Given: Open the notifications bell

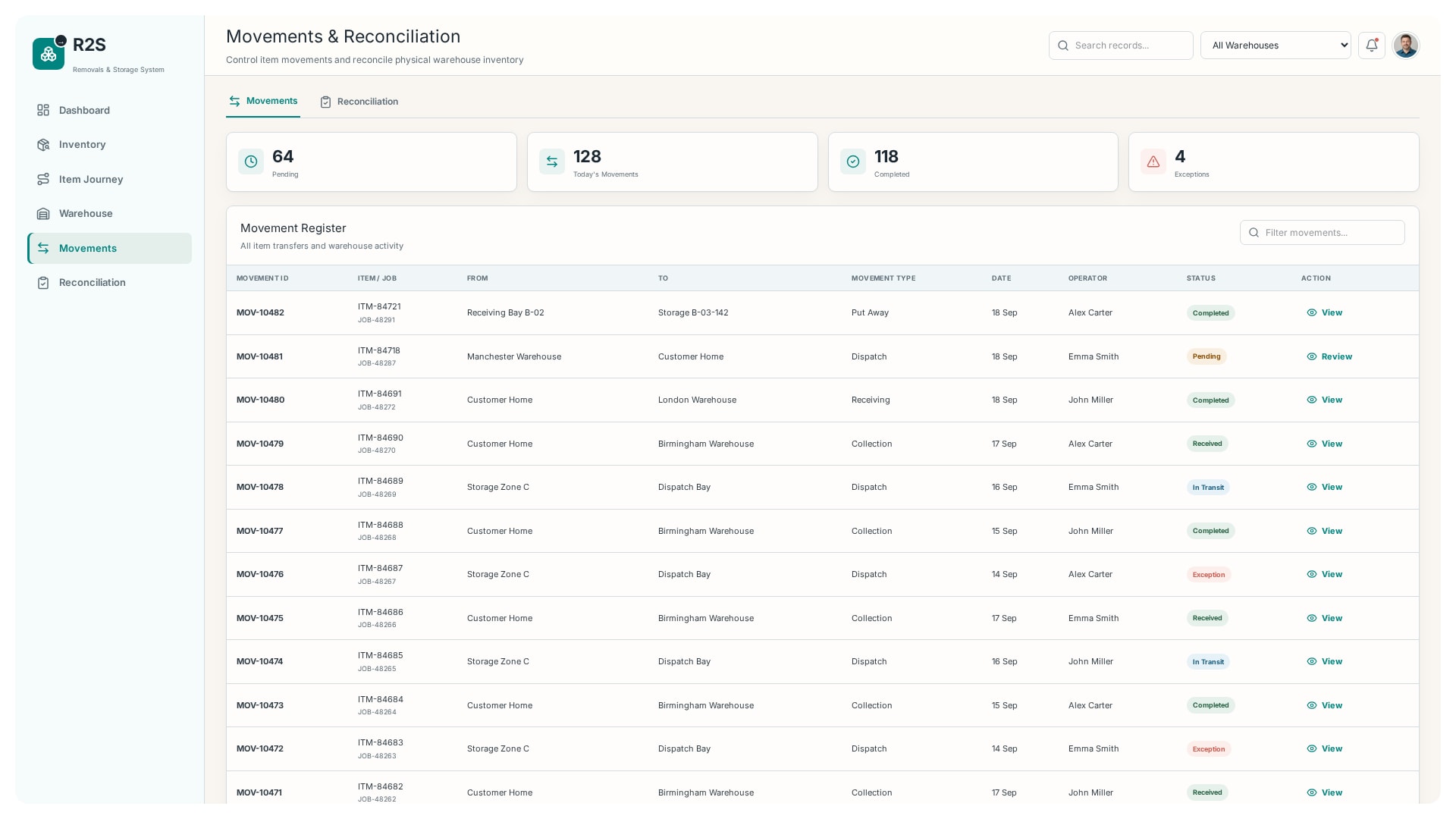Looking at the screenshot, I should (x=1371, y=45).
